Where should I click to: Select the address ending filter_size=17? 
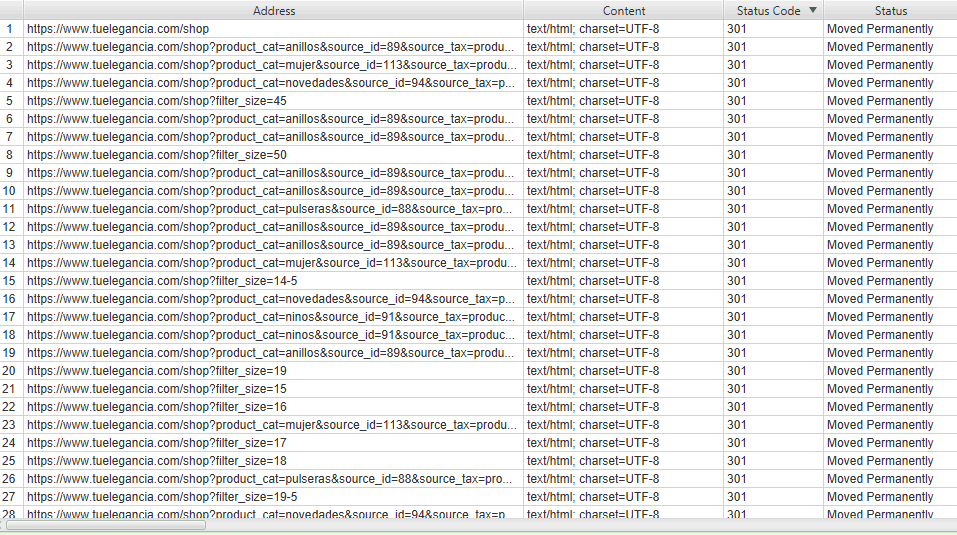tap(156, 443)
